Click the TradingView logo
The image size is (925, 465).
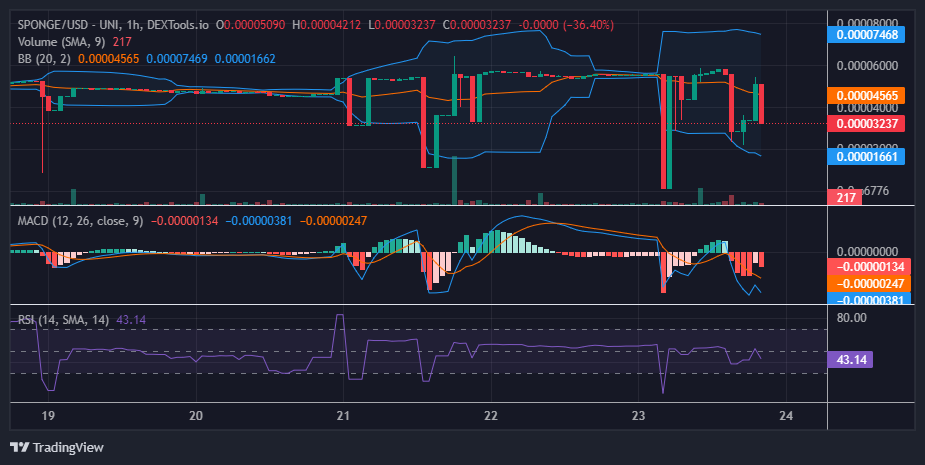click(x=57, y=447)
